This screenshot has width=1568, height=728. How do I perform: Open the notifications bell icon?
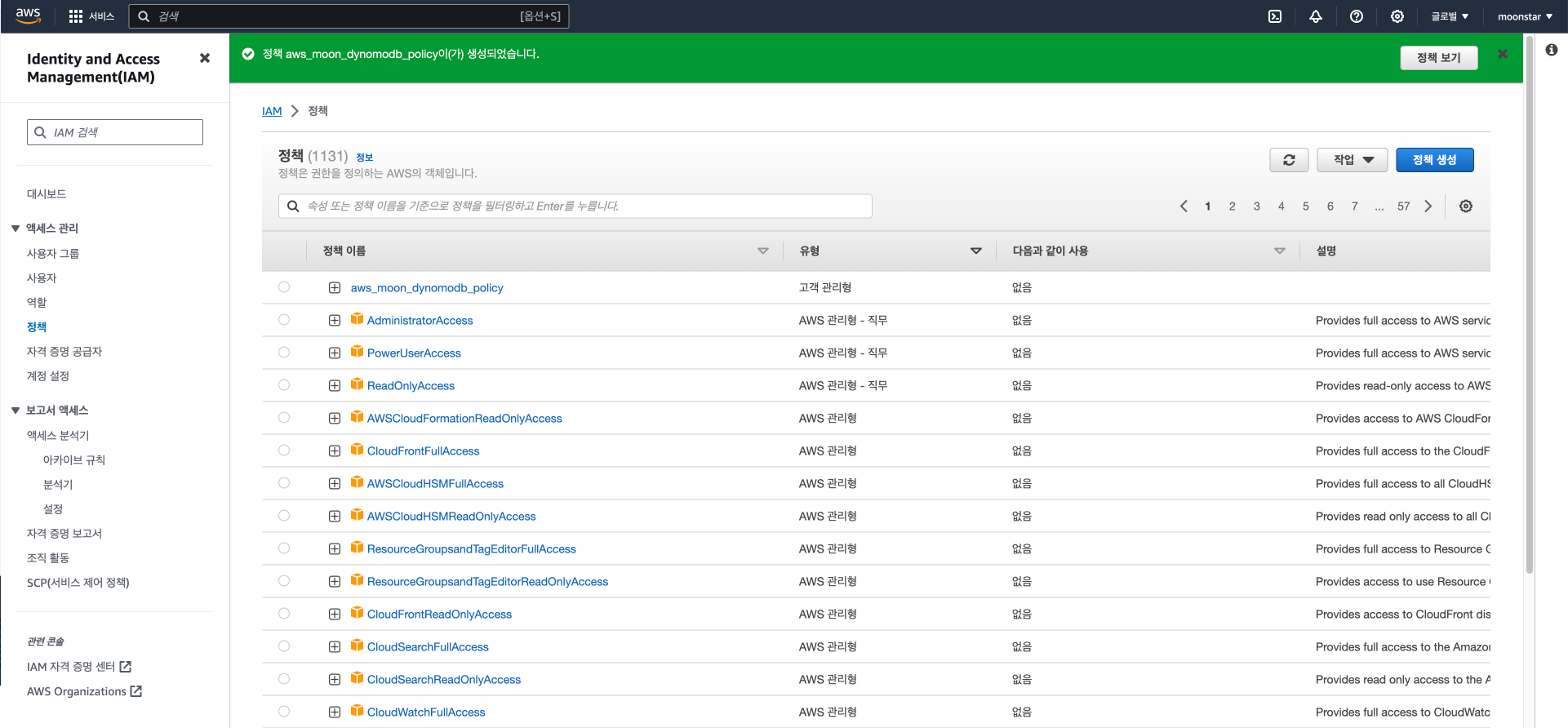[1316, 16]
